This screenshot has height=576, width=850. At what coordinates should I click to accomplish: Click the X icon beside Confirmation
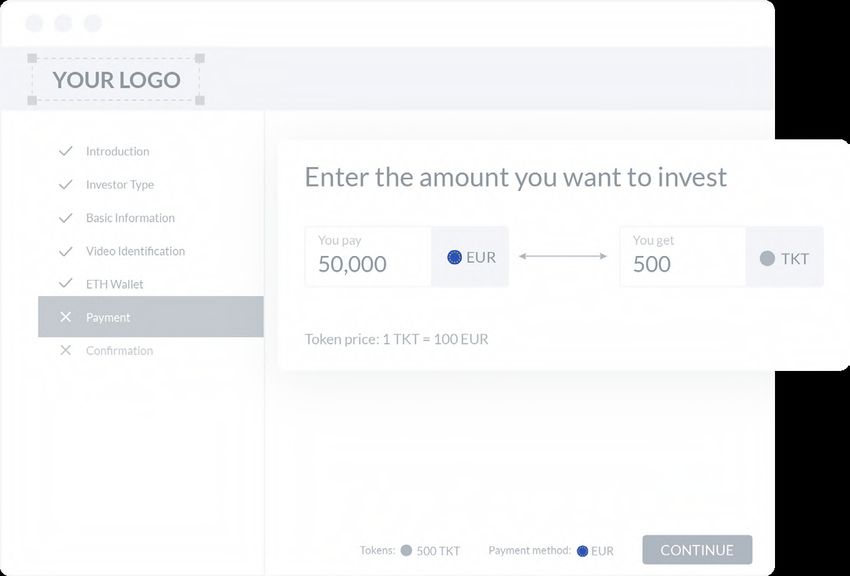click(x=66, y=351)
